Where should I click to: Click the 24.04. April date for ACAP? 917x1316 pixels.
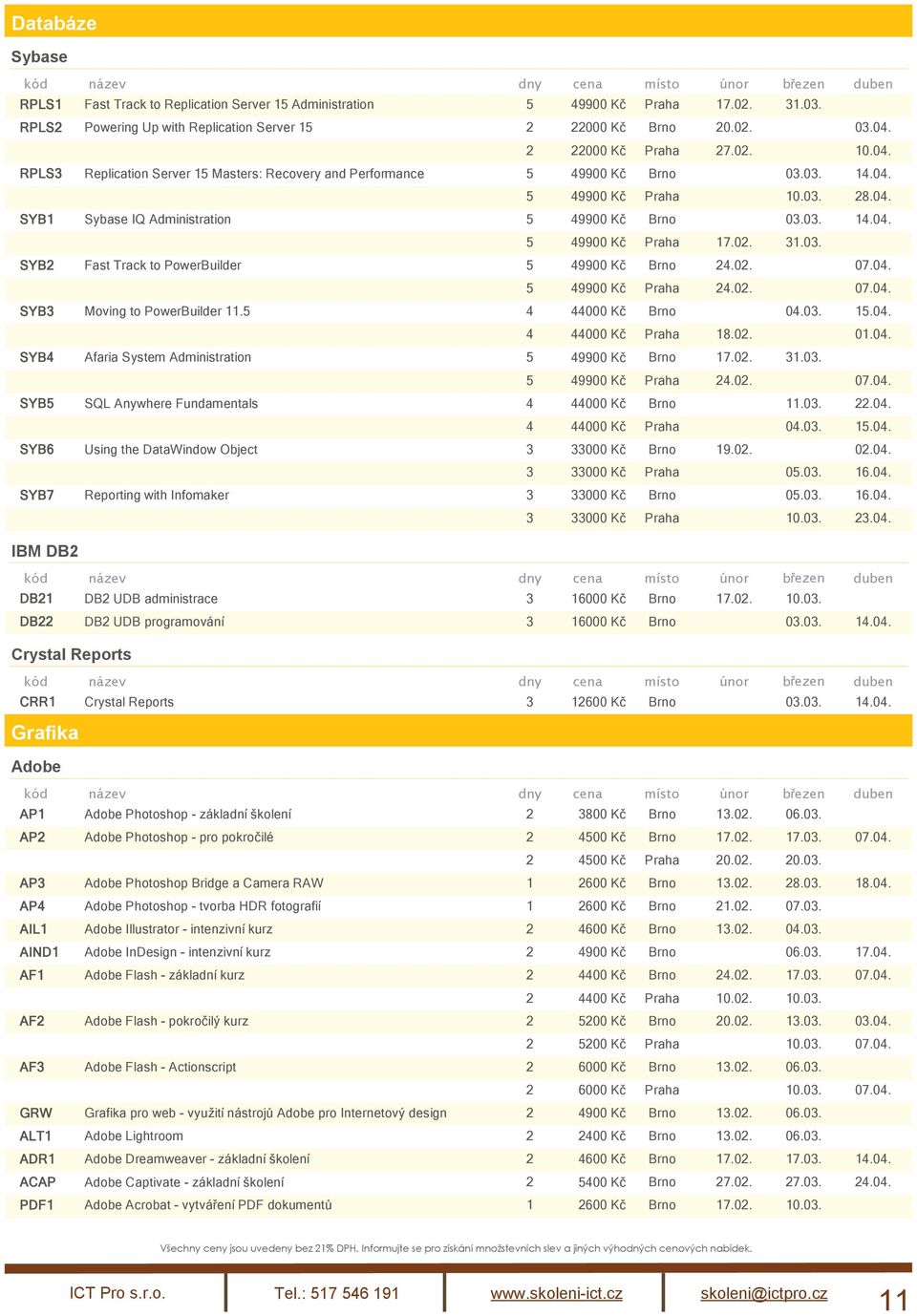(873, 1182)
